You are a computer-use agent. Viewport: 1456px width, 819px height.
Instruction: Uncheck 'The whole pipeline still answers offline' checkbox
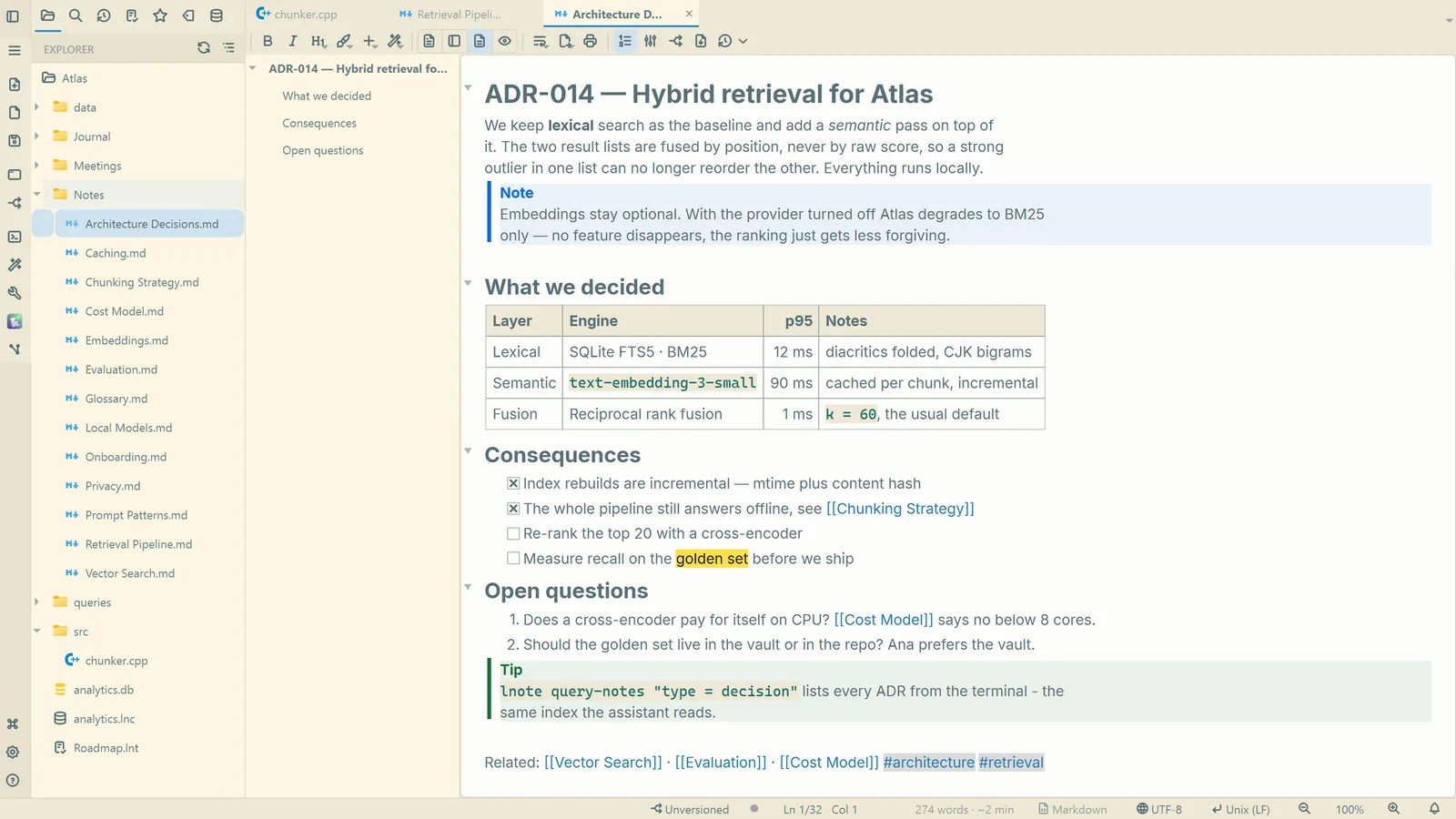click(x=513, y=509)
